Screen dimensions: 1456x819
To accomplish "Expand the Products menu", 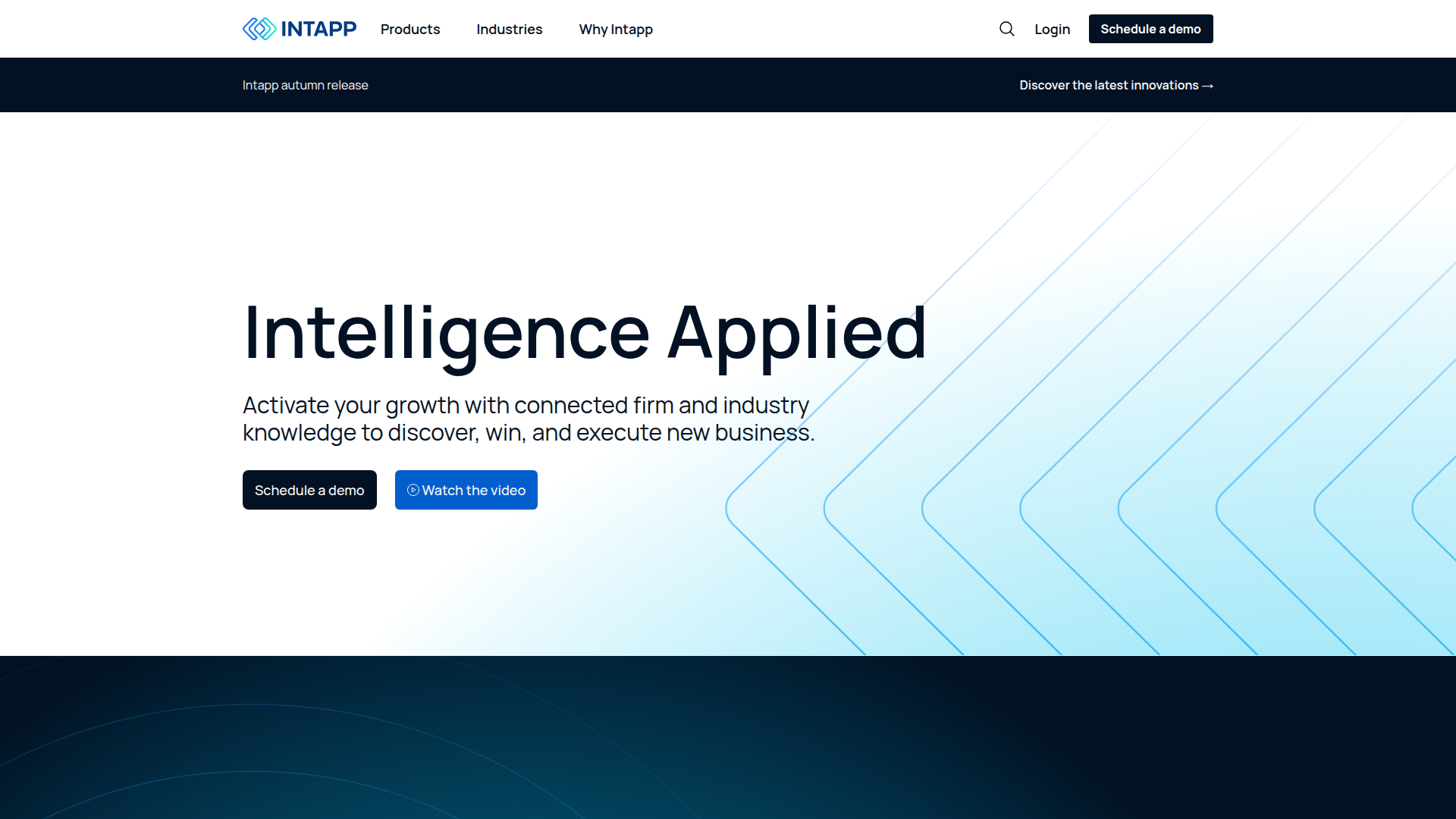I will 410,29.
